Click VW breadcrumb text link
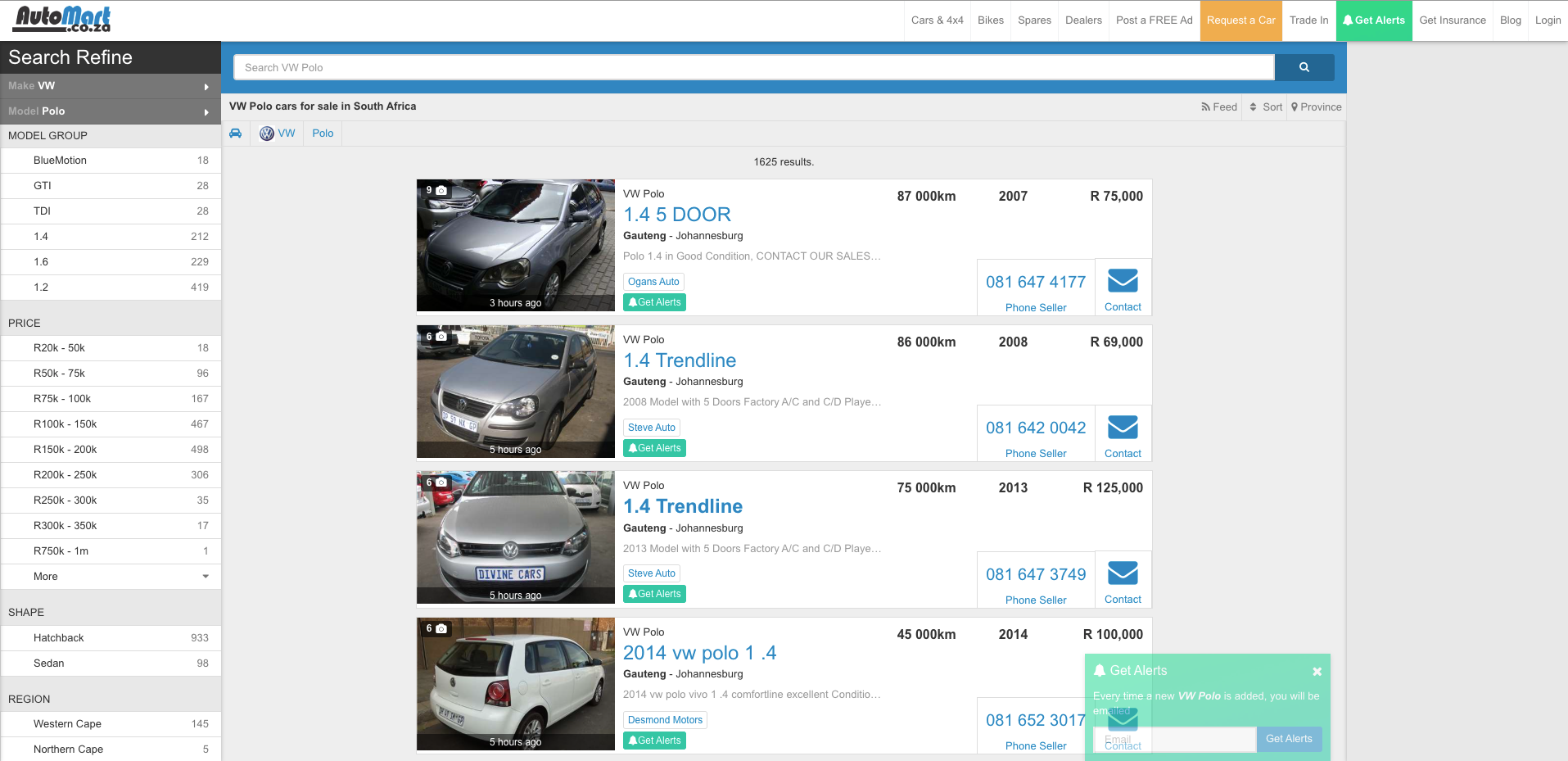 [287, 134]
